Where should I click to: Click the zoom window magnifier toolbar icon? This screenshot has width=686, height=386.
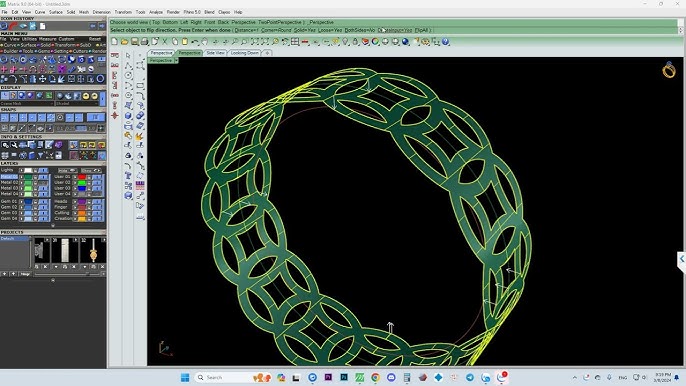coord(245,42)
